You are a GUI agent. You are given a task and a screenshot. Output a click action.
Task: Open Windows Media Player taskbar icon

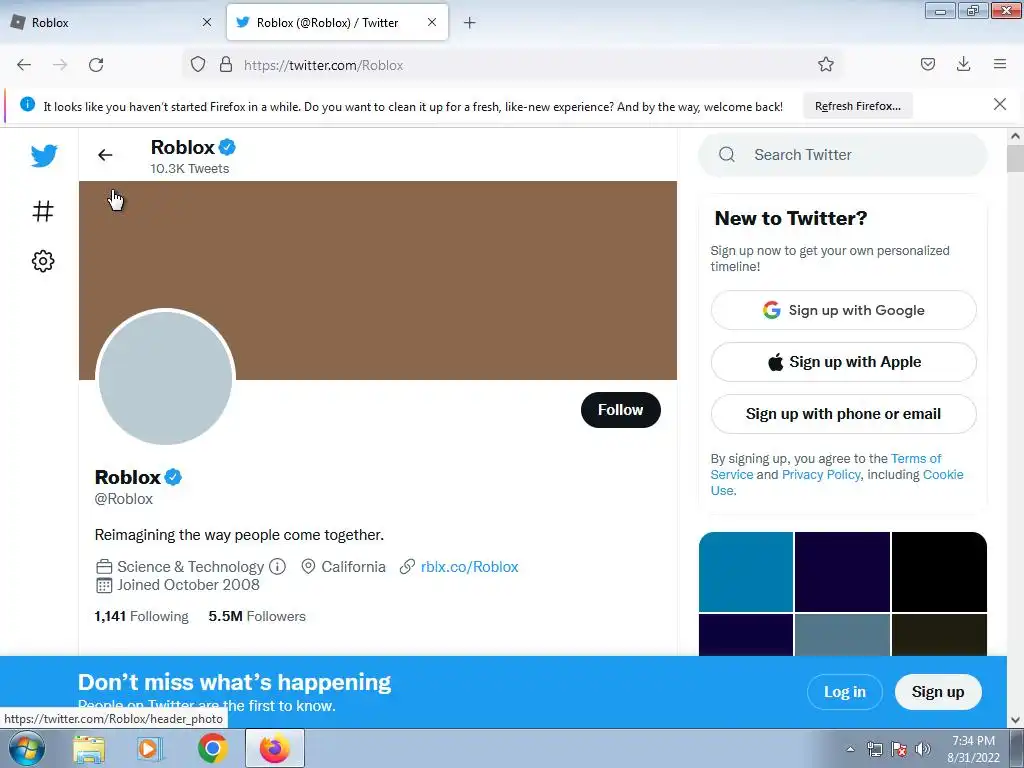tap(150, 748)
